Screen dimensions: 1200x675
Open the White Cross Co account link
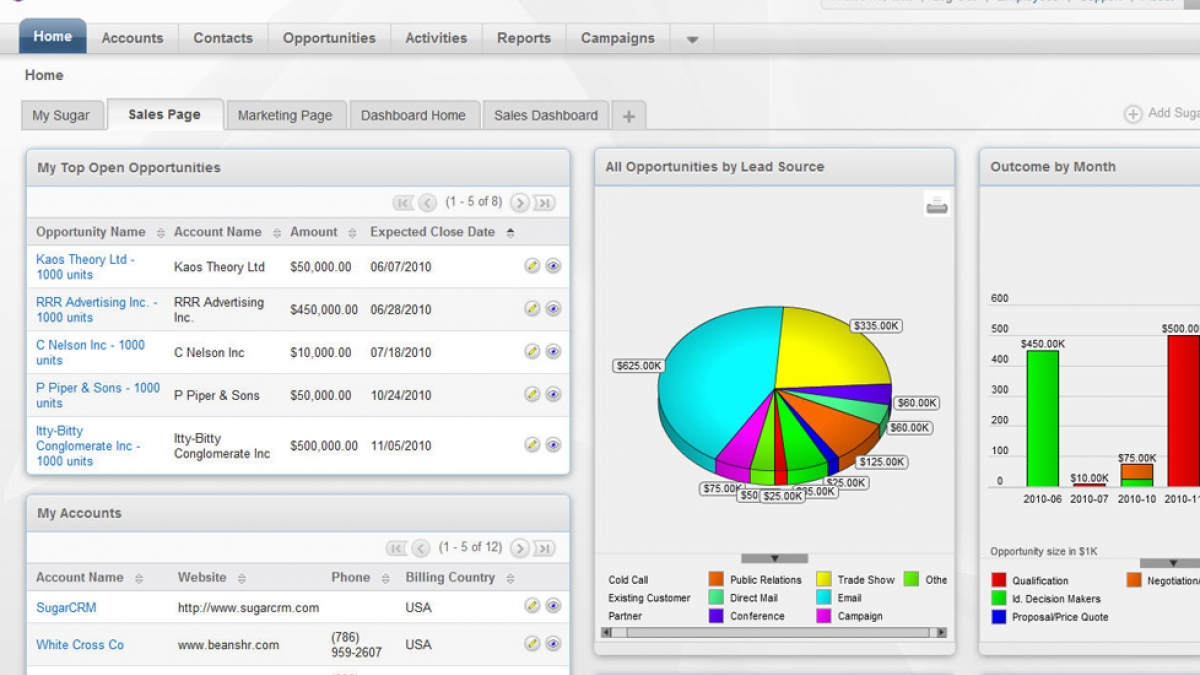pyautogui.click(x=80, y=645)
